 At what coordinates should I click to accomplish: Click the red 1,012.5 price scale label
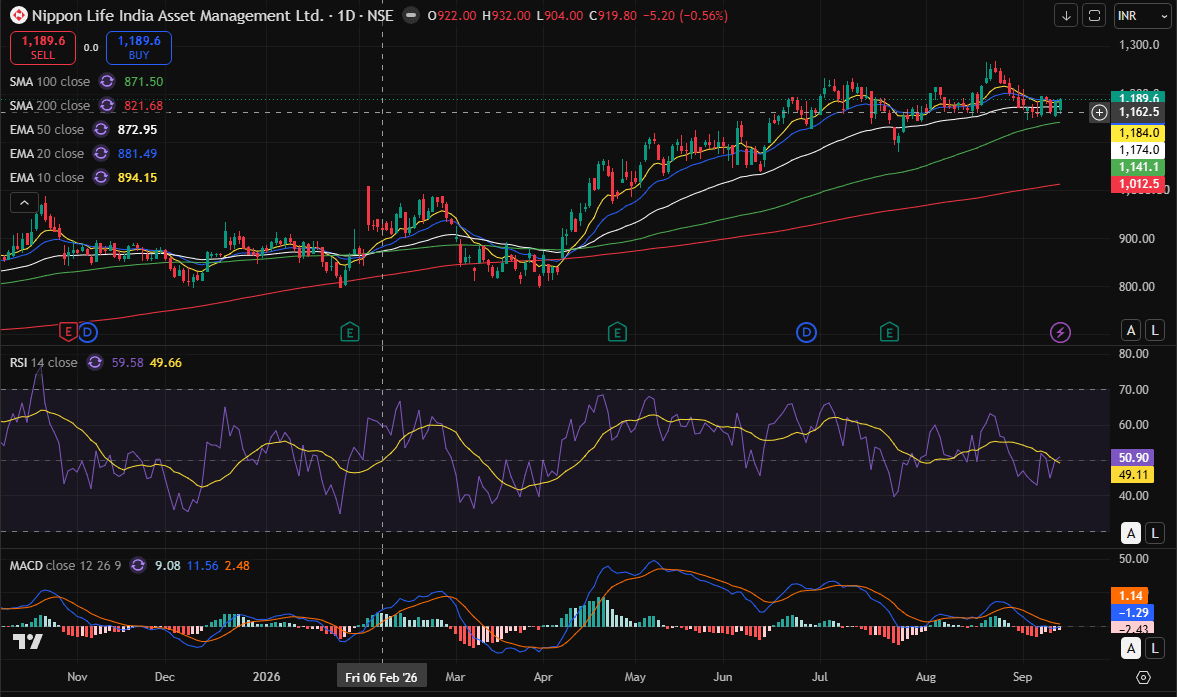pos(1138,184)
